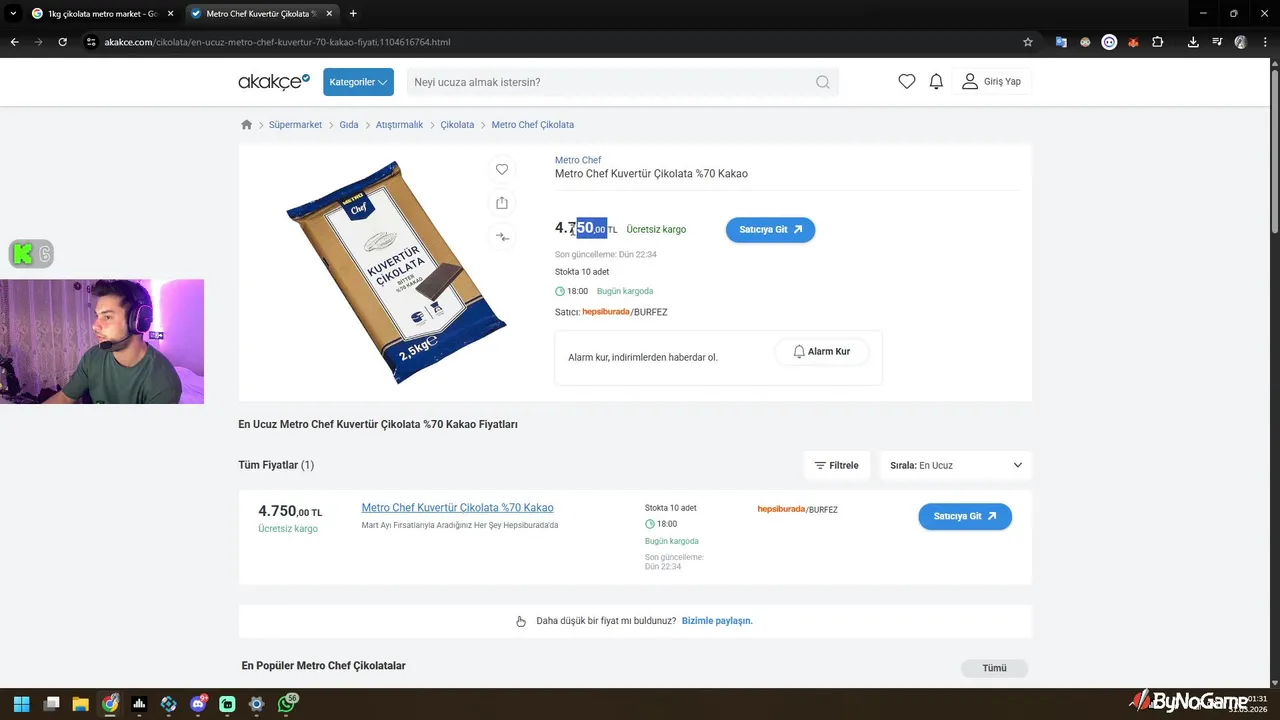
Task: Open the tab search dropdown arrow
Action: [x=13, y=14]
